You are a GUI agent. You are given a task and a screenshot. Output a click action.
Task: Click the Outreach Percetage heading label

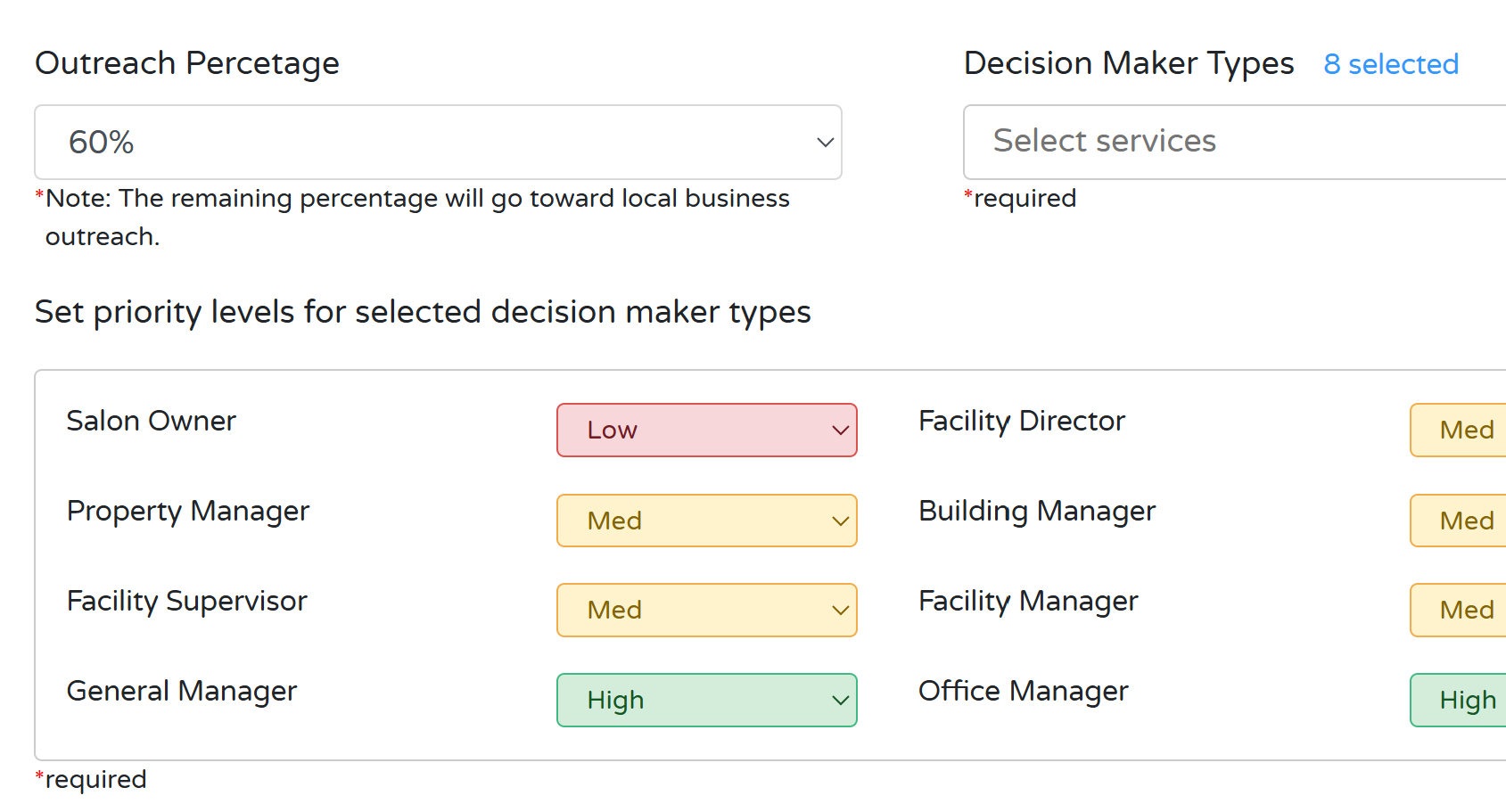[x=187, y=63]
